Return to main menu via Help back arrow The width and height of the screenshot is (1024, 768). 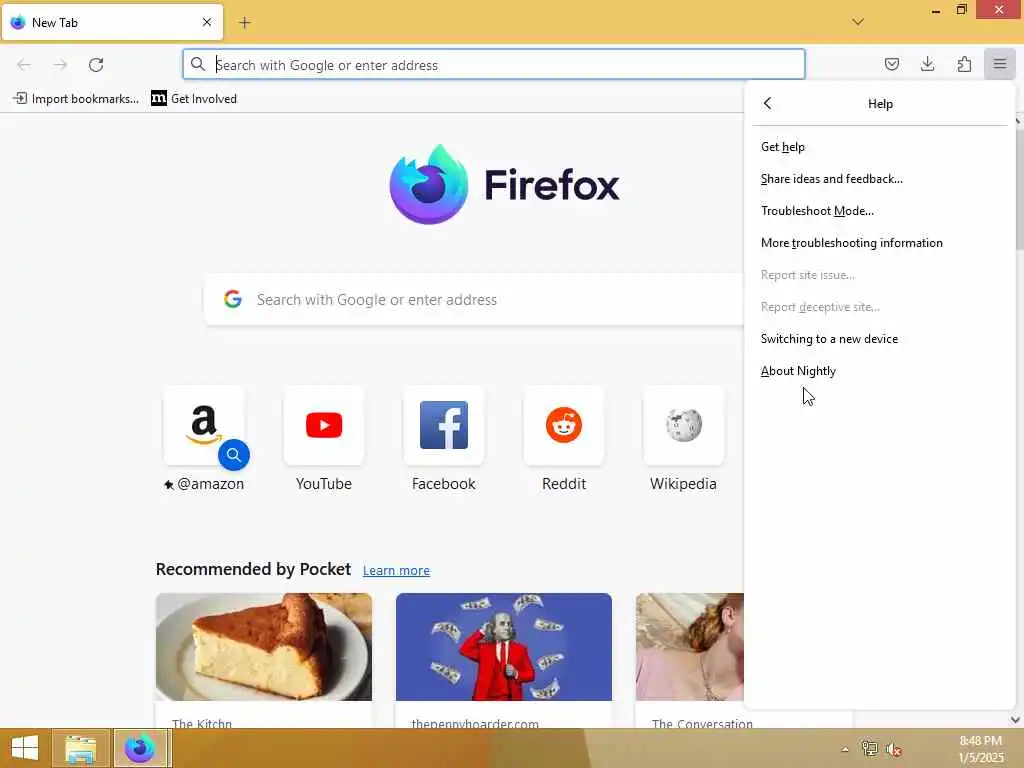point(767,103)
